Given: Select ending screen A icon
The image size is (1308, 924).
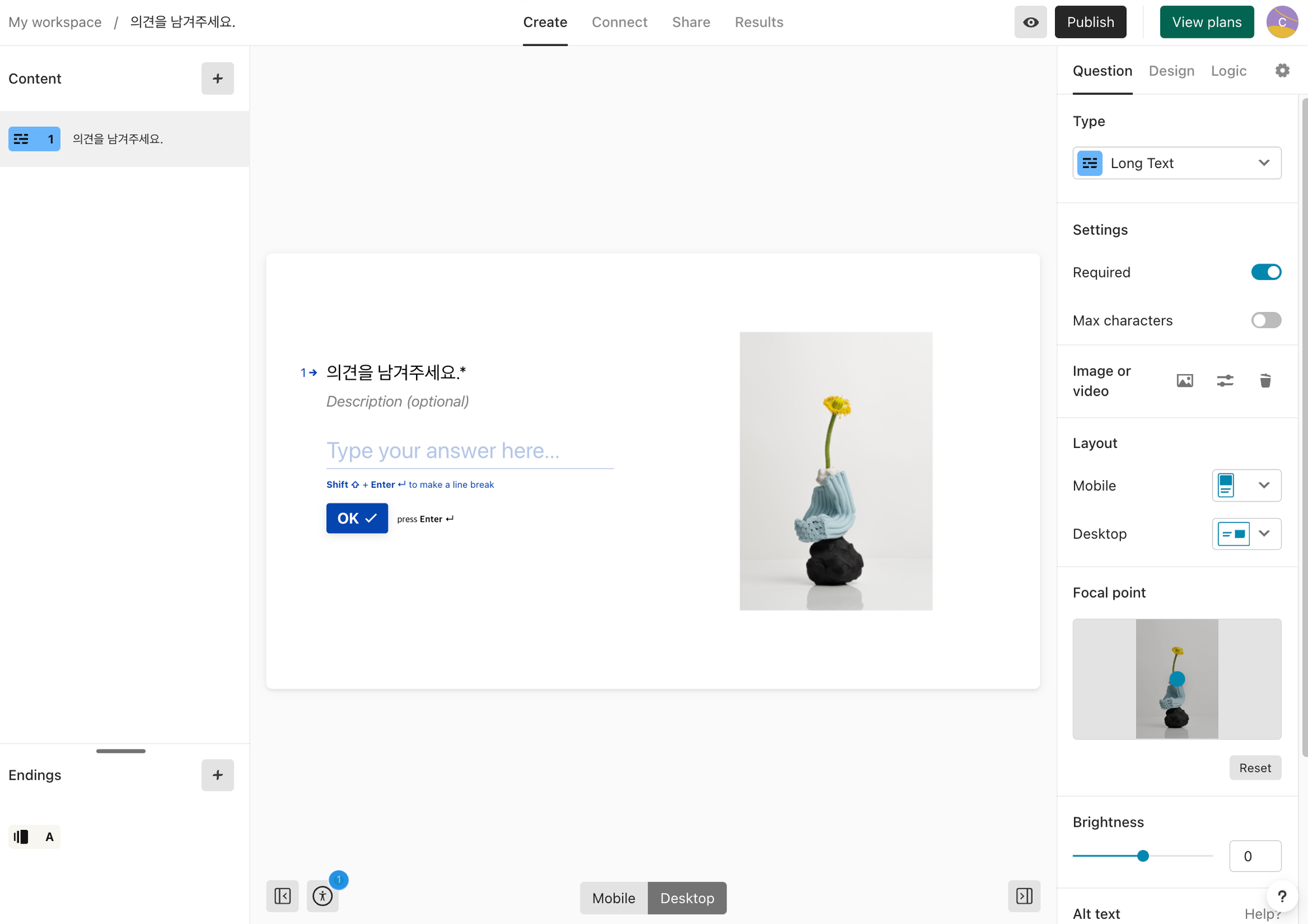Looking at the screenshot, I should (34, 837).
